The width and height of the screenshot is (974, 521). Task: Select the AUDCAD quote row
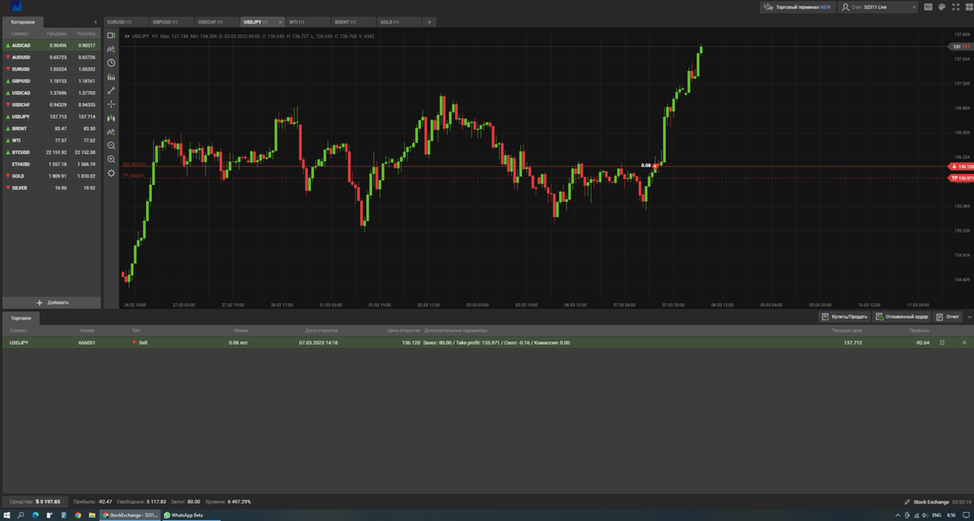(x=52, y=45)
